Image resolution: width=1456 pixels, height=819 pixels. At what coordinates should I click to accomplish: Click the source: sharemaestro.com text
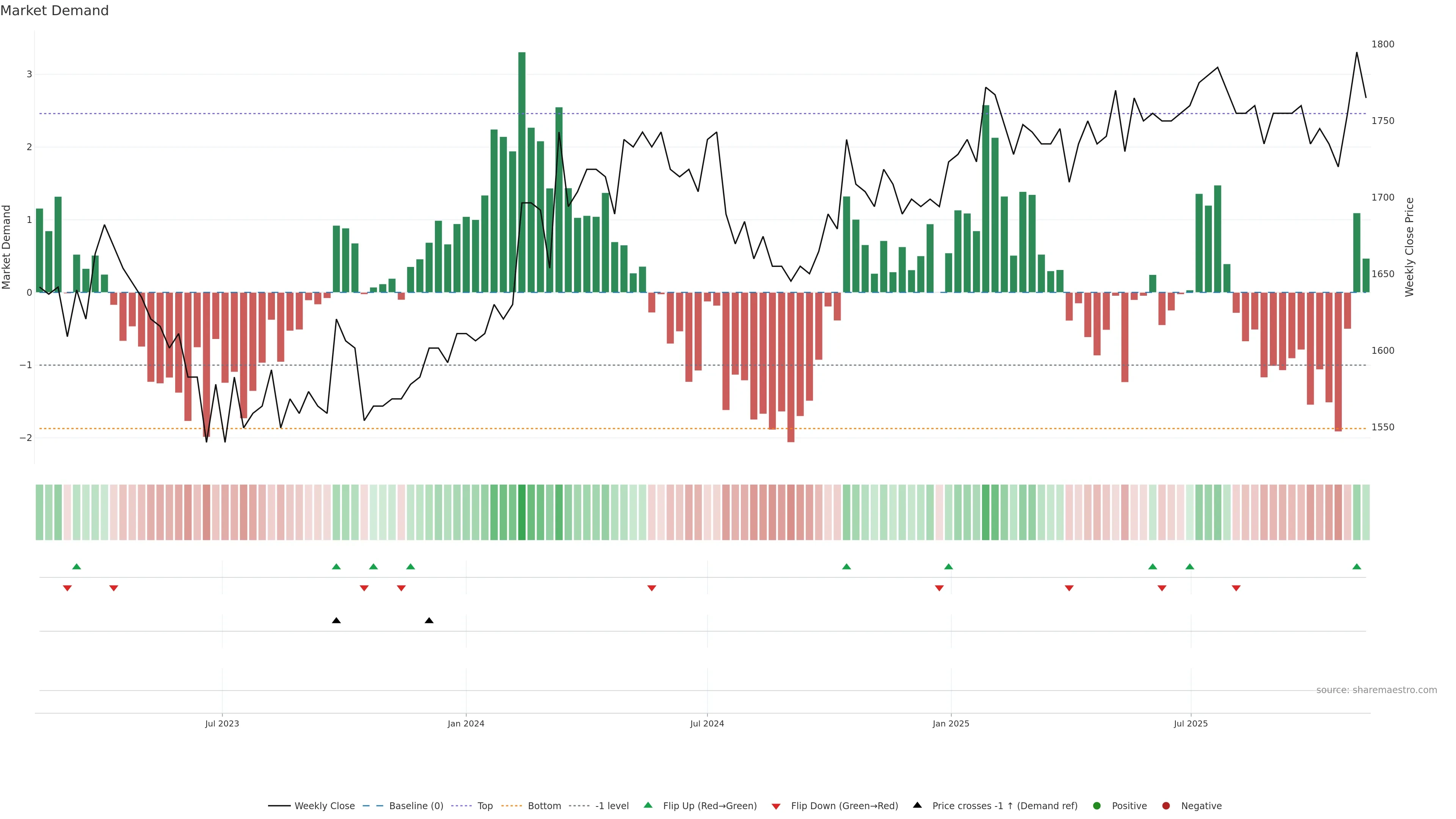pyautogui.click(x=1376, y=690)
